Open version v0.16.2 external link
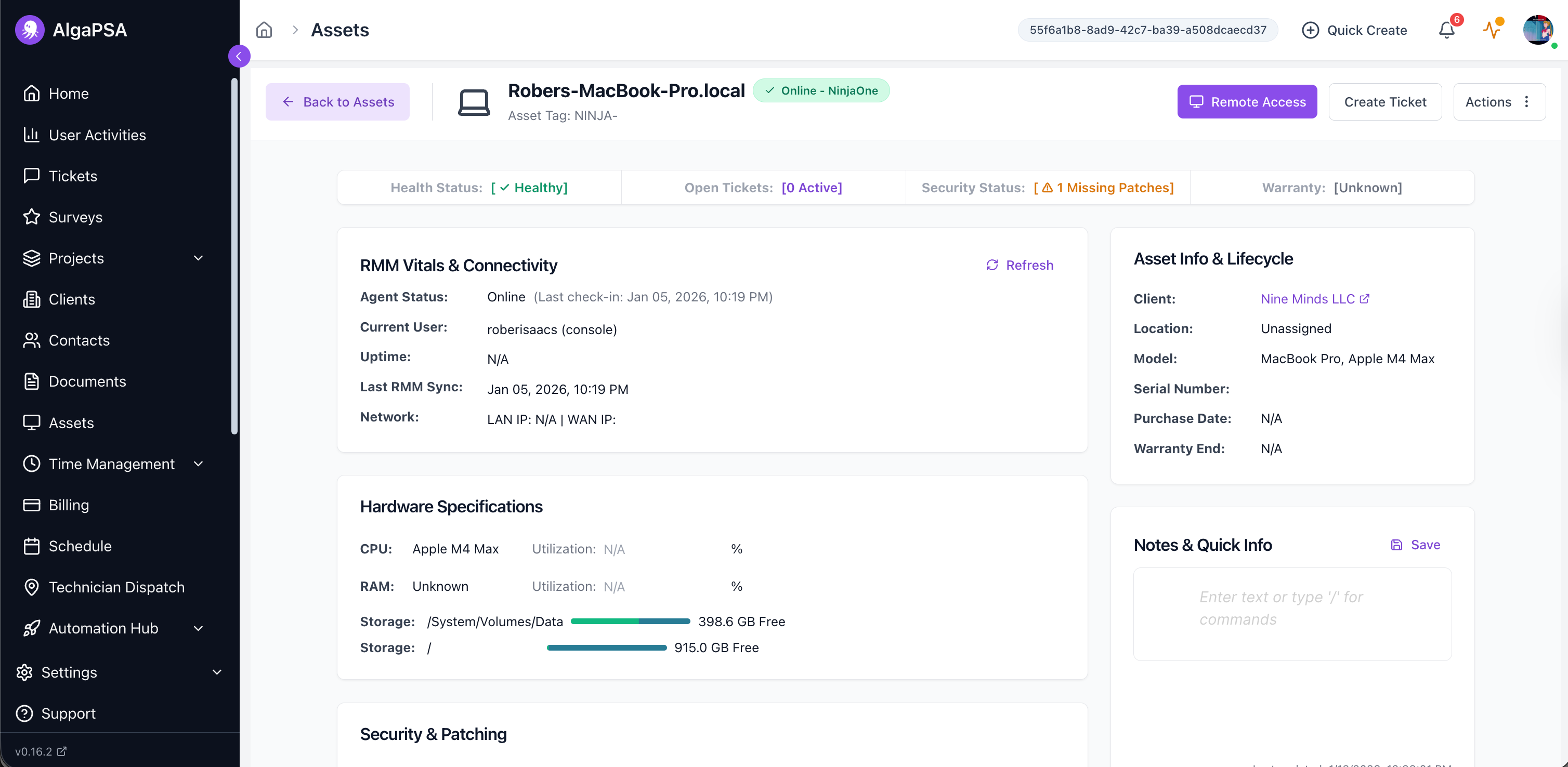 pos(41,751)
